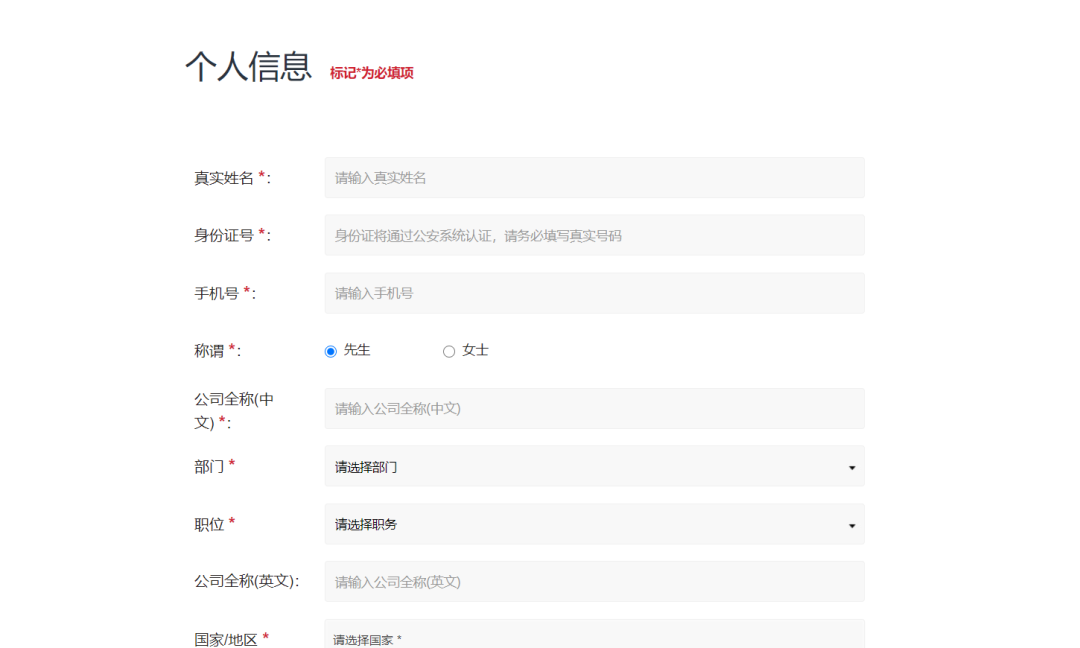Click the 手机号 field label

(x=217, y=293)
